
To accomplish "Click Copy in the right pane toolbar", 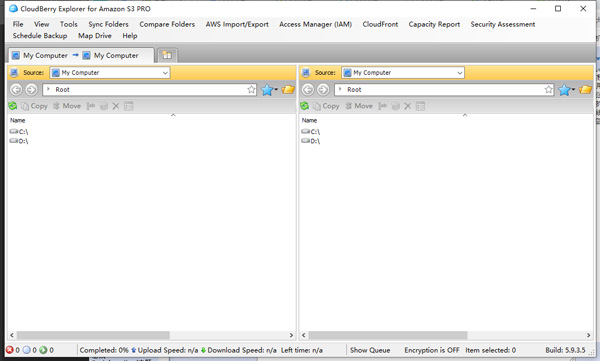I will pos(326,106).
